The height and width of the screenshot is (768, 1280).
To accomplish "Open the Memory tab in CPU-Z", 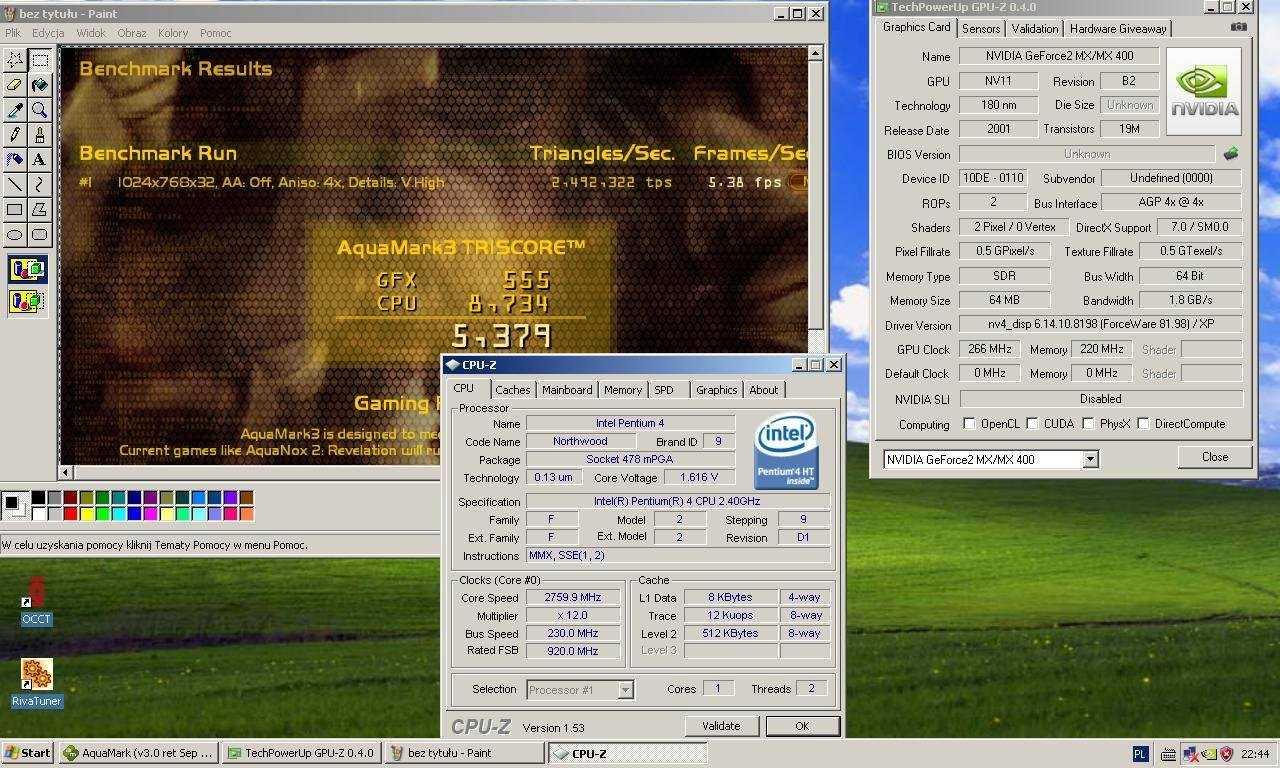I will click(x=623, y=390).
